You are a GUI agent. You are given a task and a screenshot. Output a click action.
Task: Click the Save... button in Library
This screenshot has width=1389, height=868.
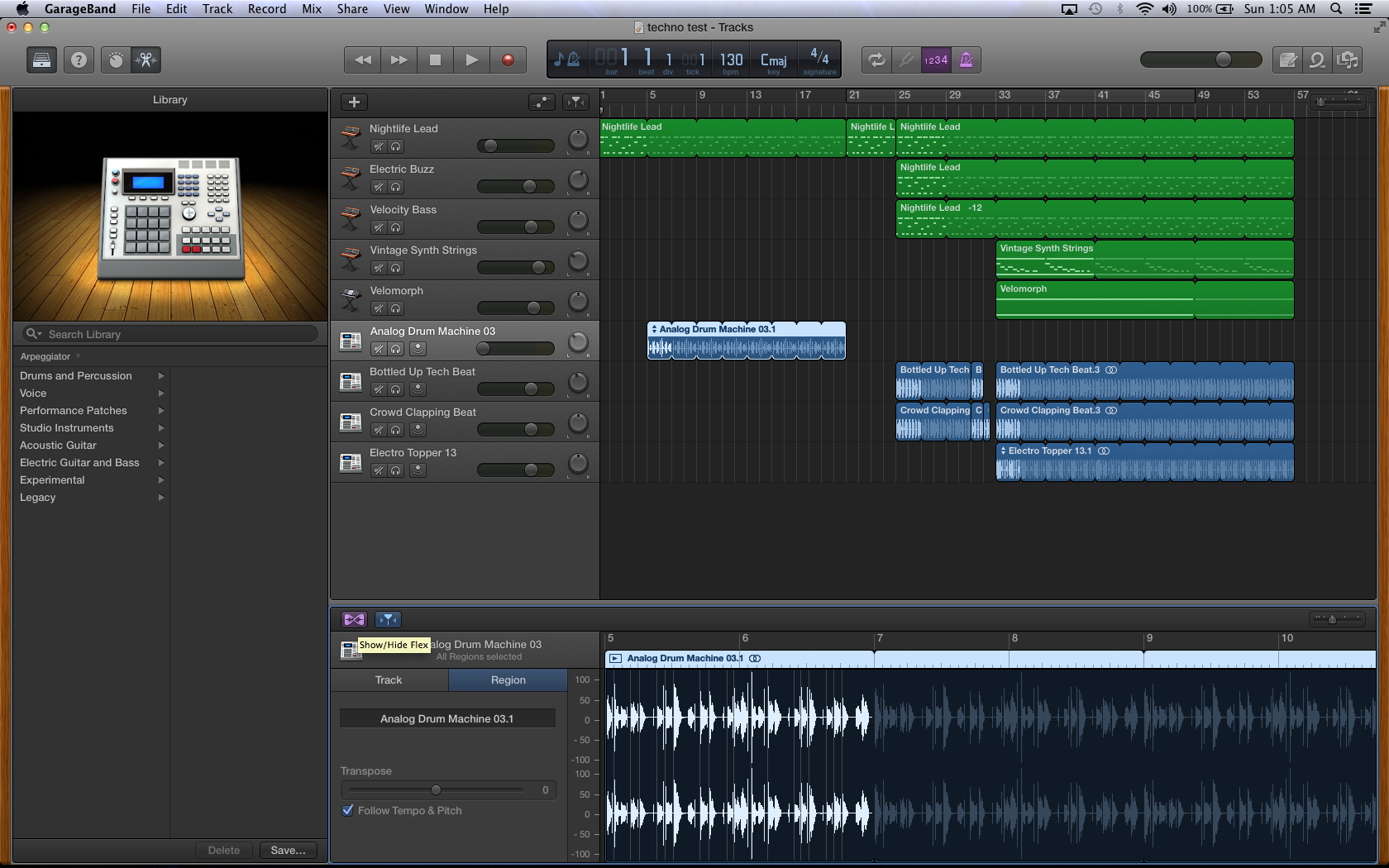[288, 850]
